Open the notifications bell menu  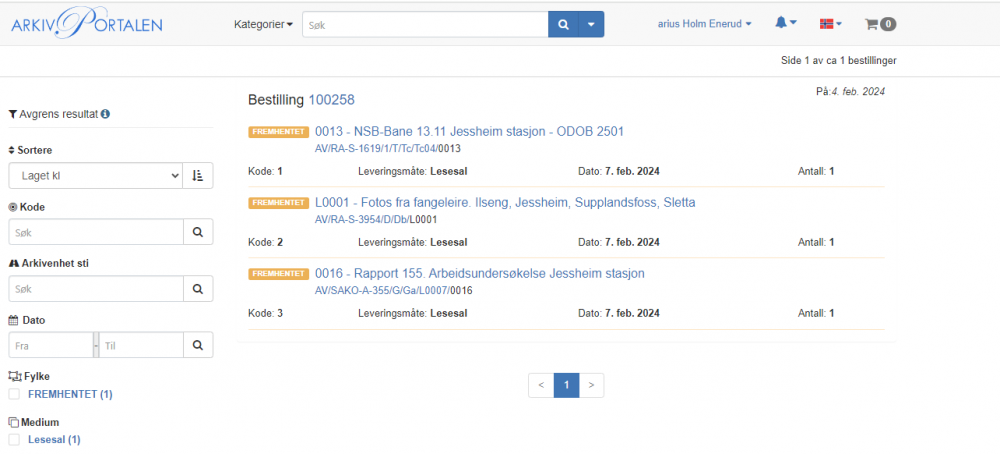point(785,23)
